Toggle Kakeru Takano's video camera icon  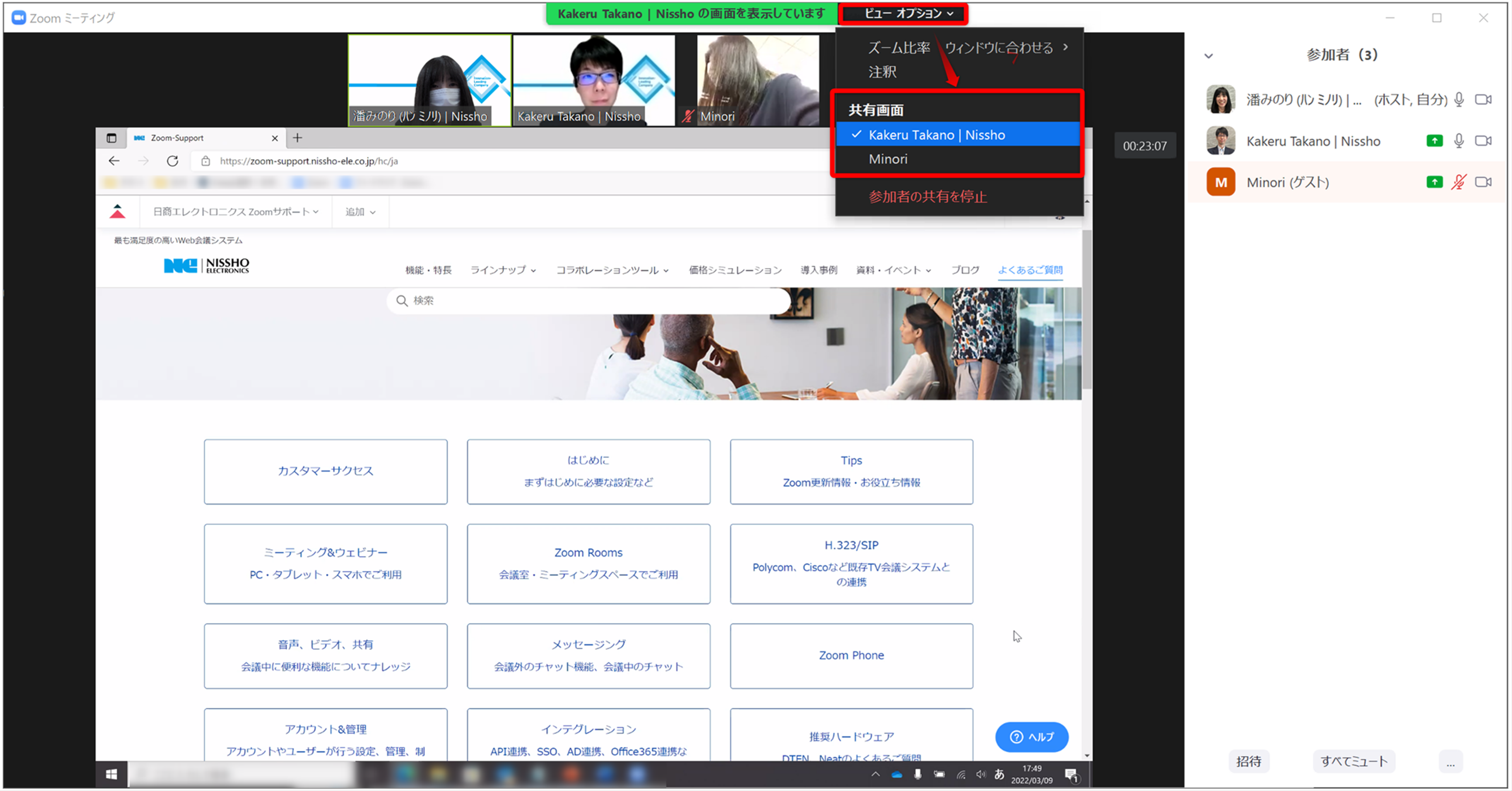1483,141
